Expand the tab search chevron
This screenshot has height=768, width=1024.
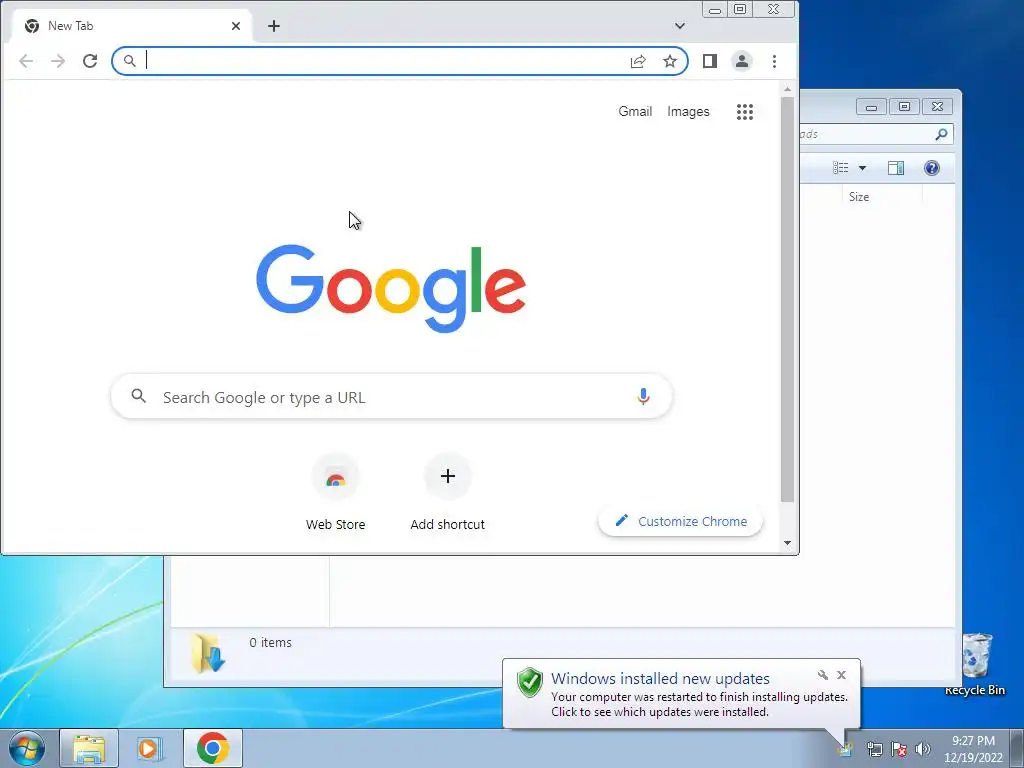pyautogui.click(x=680, y=26)
